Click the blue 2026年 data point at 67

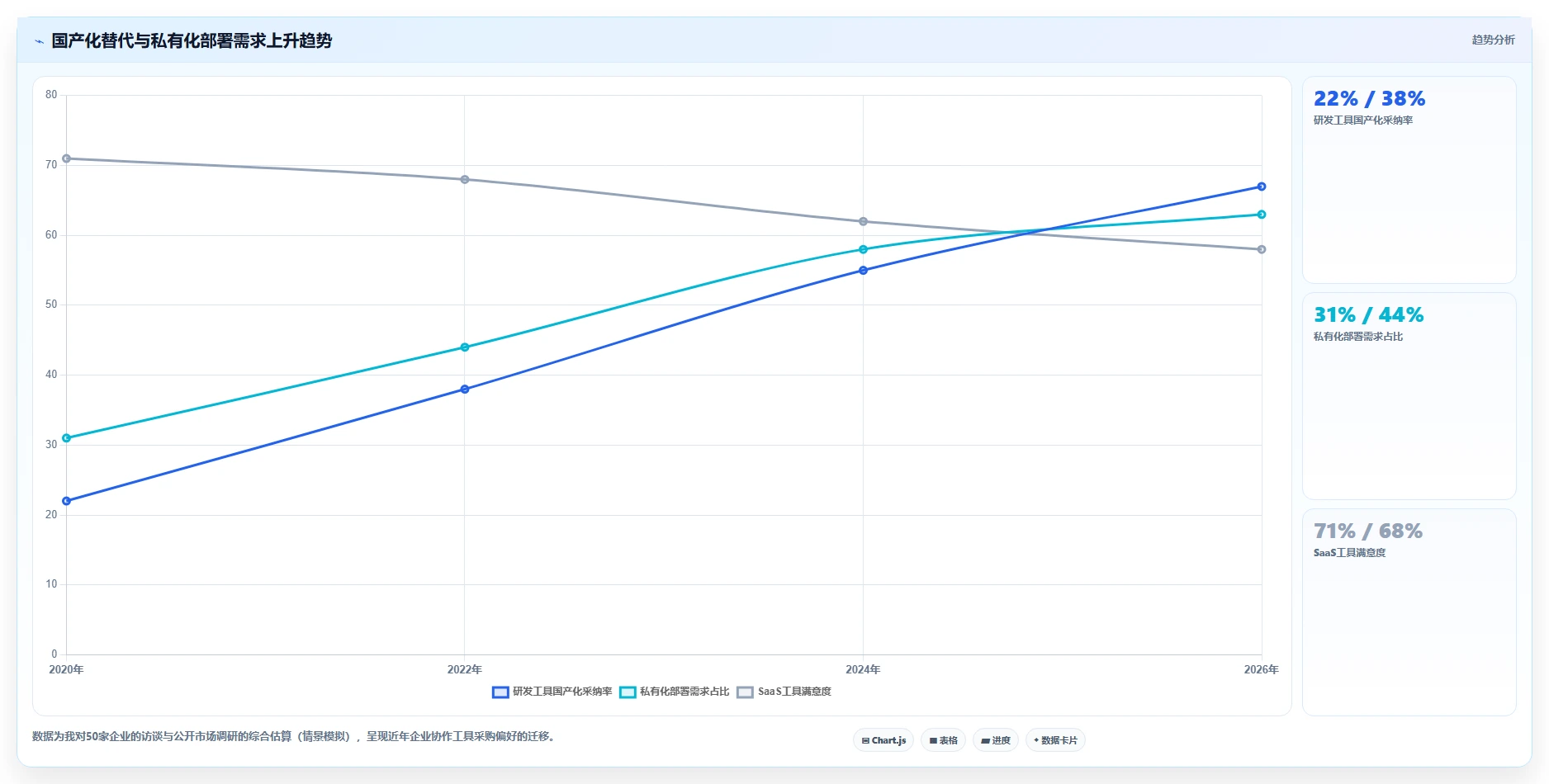click(x=1262, y=187)
